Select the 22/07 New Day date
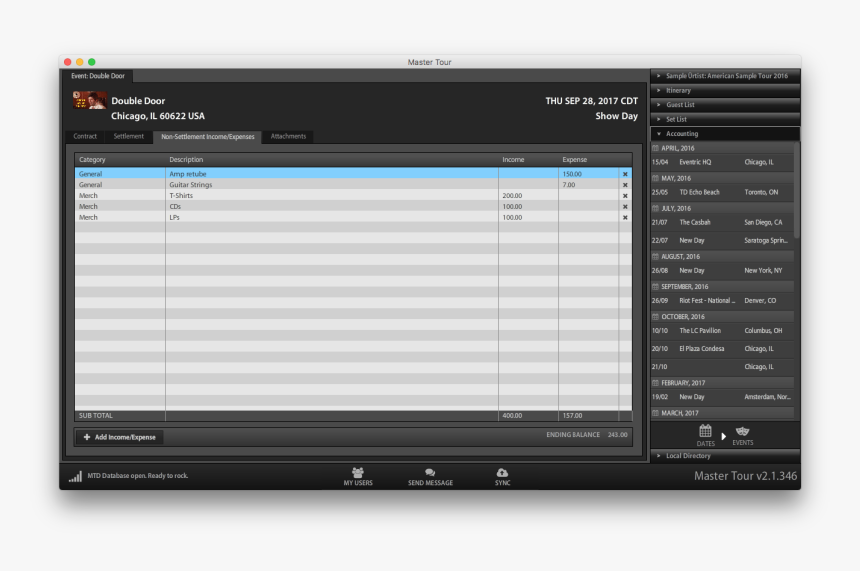This screenshot has height=571, width=860. click(722, 240)
